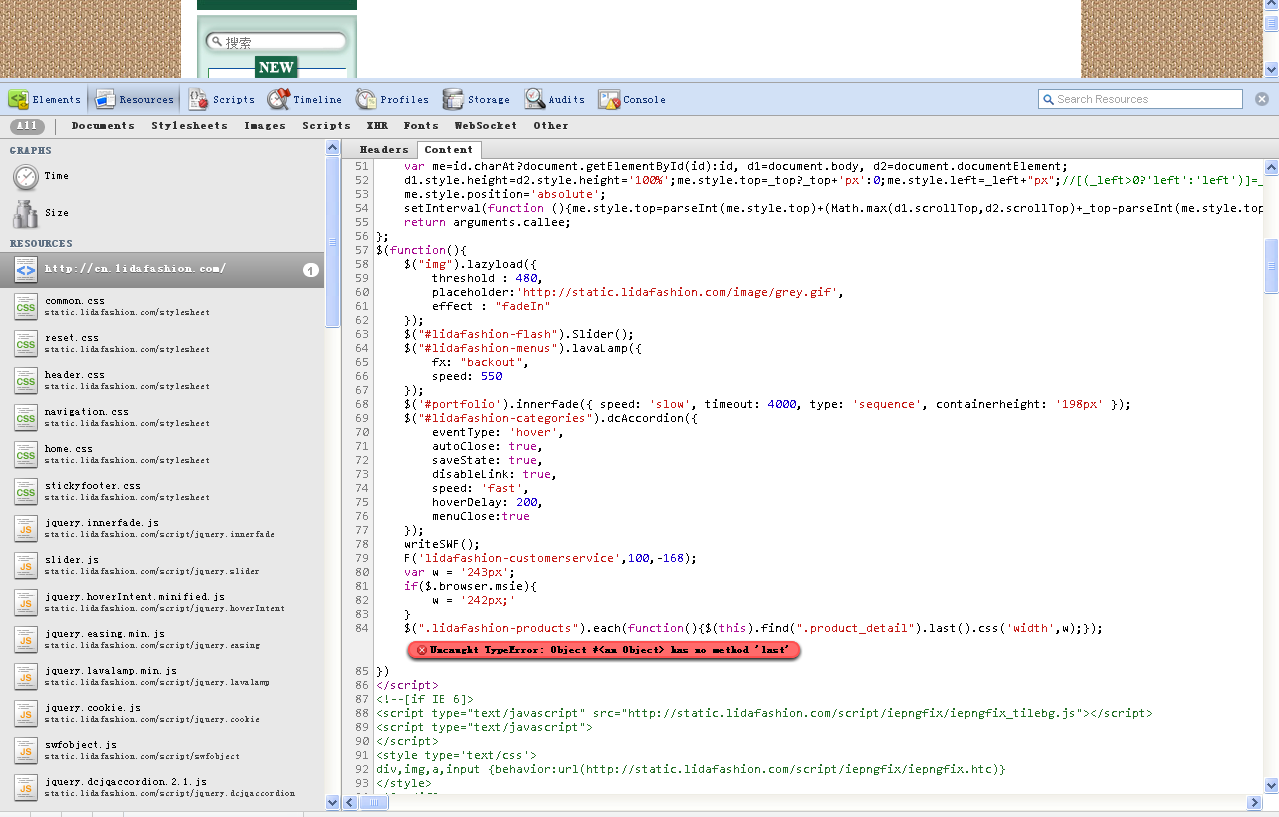The image size is (1279, 817).
Task: Filter resources by Stylesheets
Action: (190, 126)
